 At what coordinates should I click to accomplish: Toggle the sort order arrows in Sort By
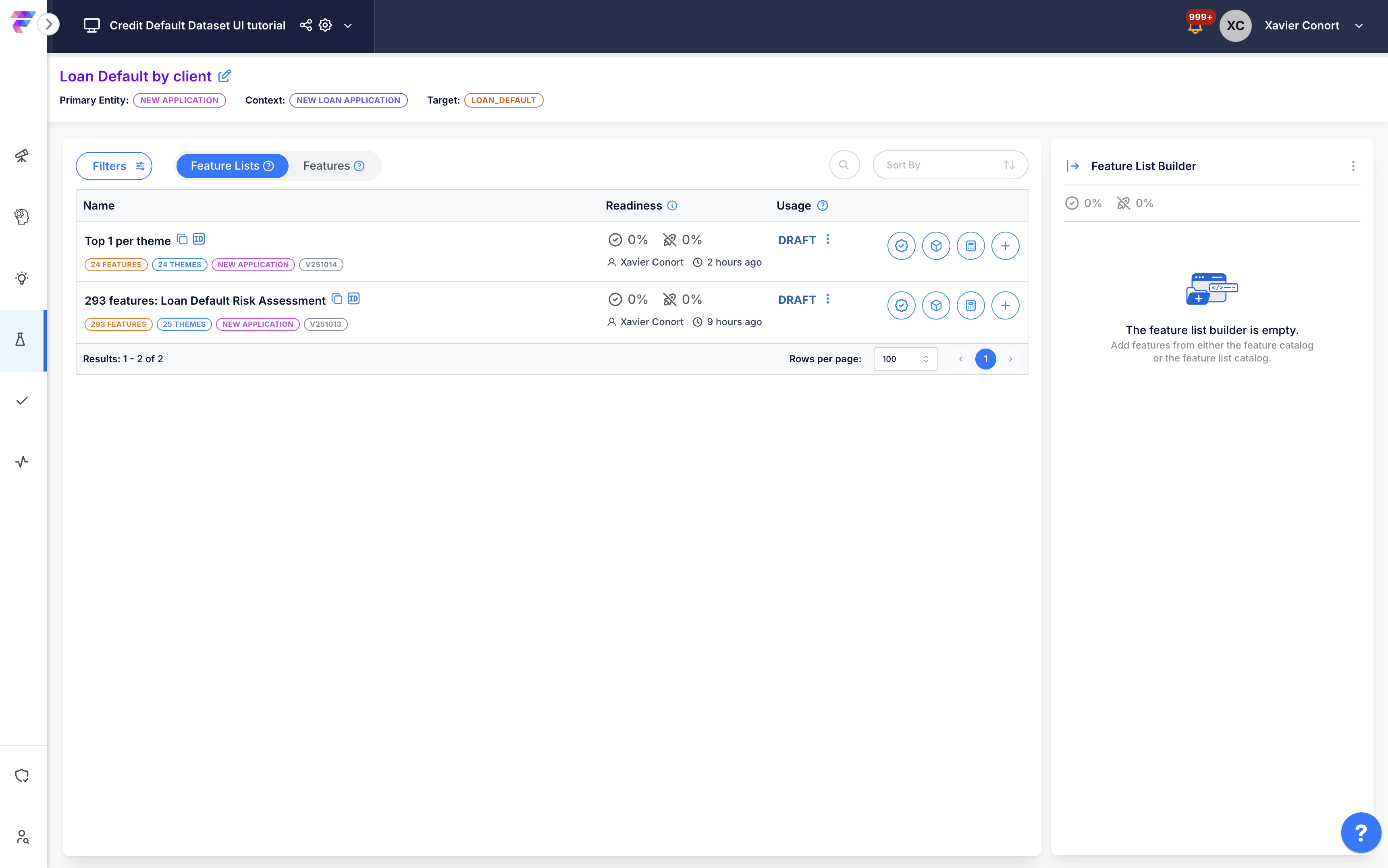click(x=1009, y=165)
